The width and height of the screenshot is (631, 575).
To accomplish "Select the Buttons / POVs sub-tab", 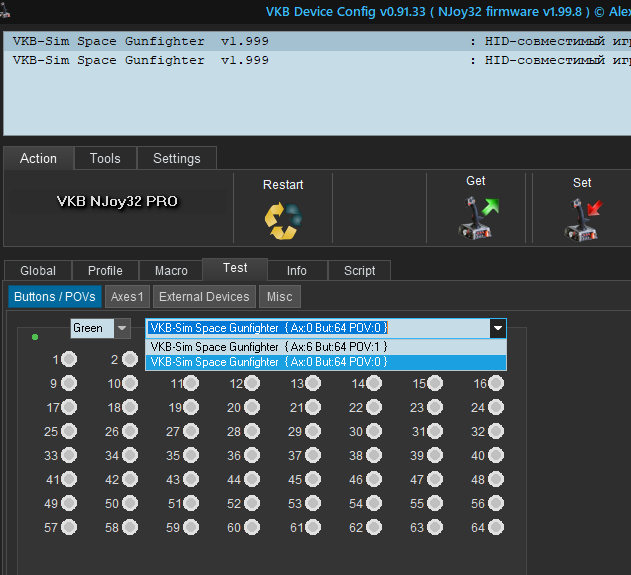I will point(55,297).
